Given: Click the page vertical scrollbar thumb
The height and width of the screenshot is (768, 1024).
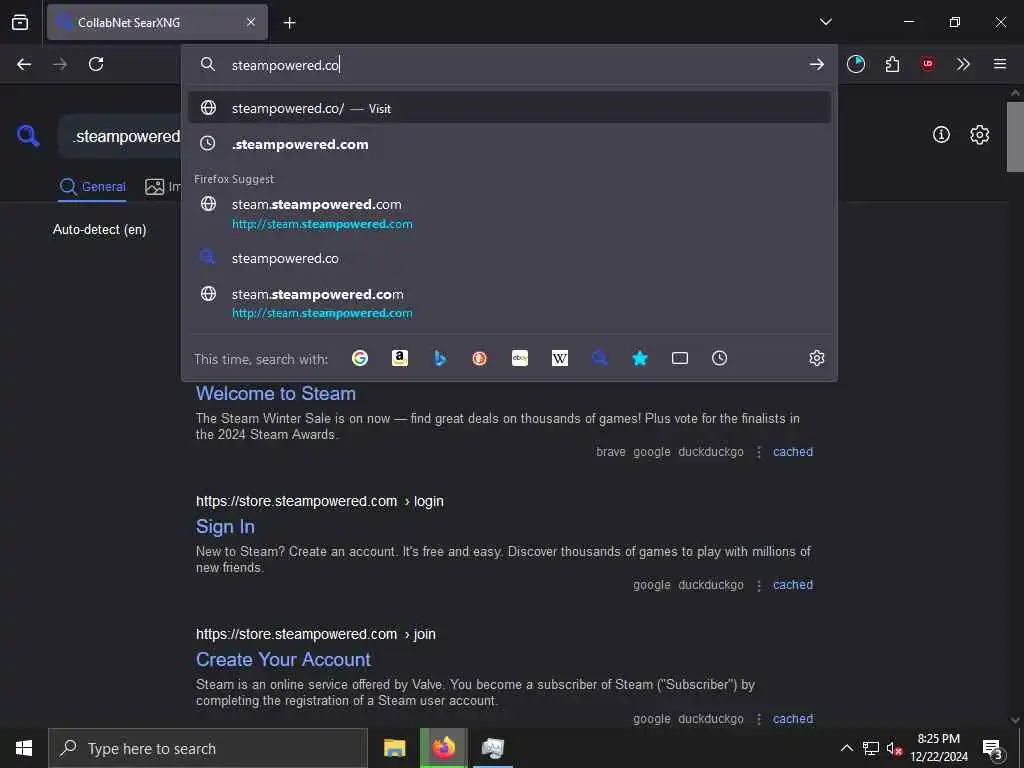Looking at the screenshot, I should [1015, 136].
